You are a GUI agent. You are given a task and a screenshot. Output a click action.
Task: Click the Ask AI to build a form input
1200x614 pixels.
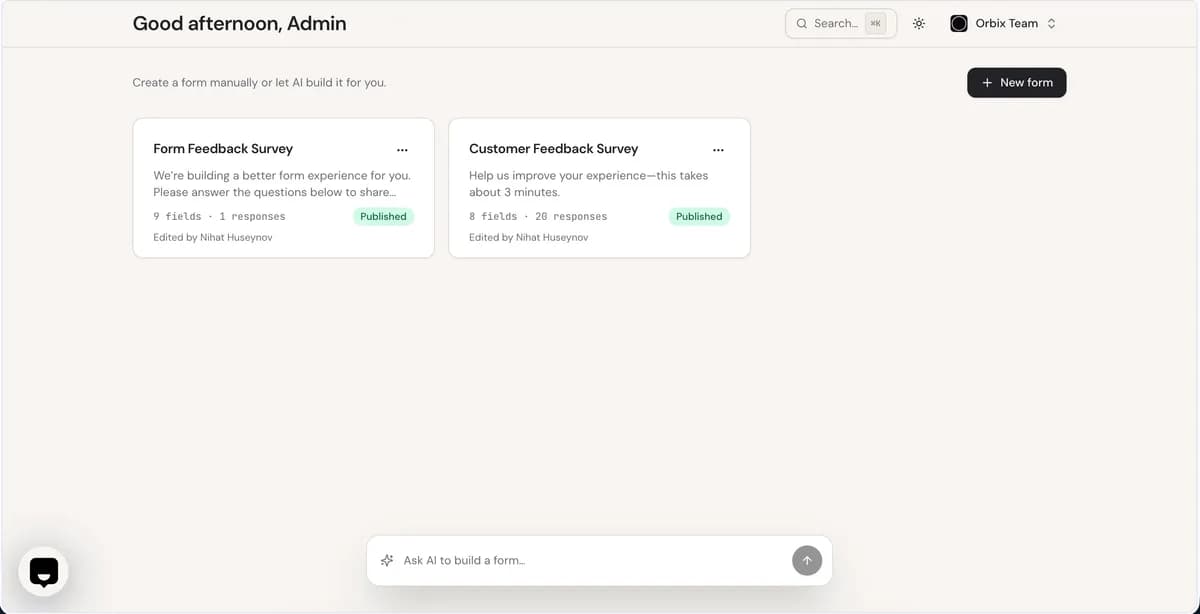590,561
